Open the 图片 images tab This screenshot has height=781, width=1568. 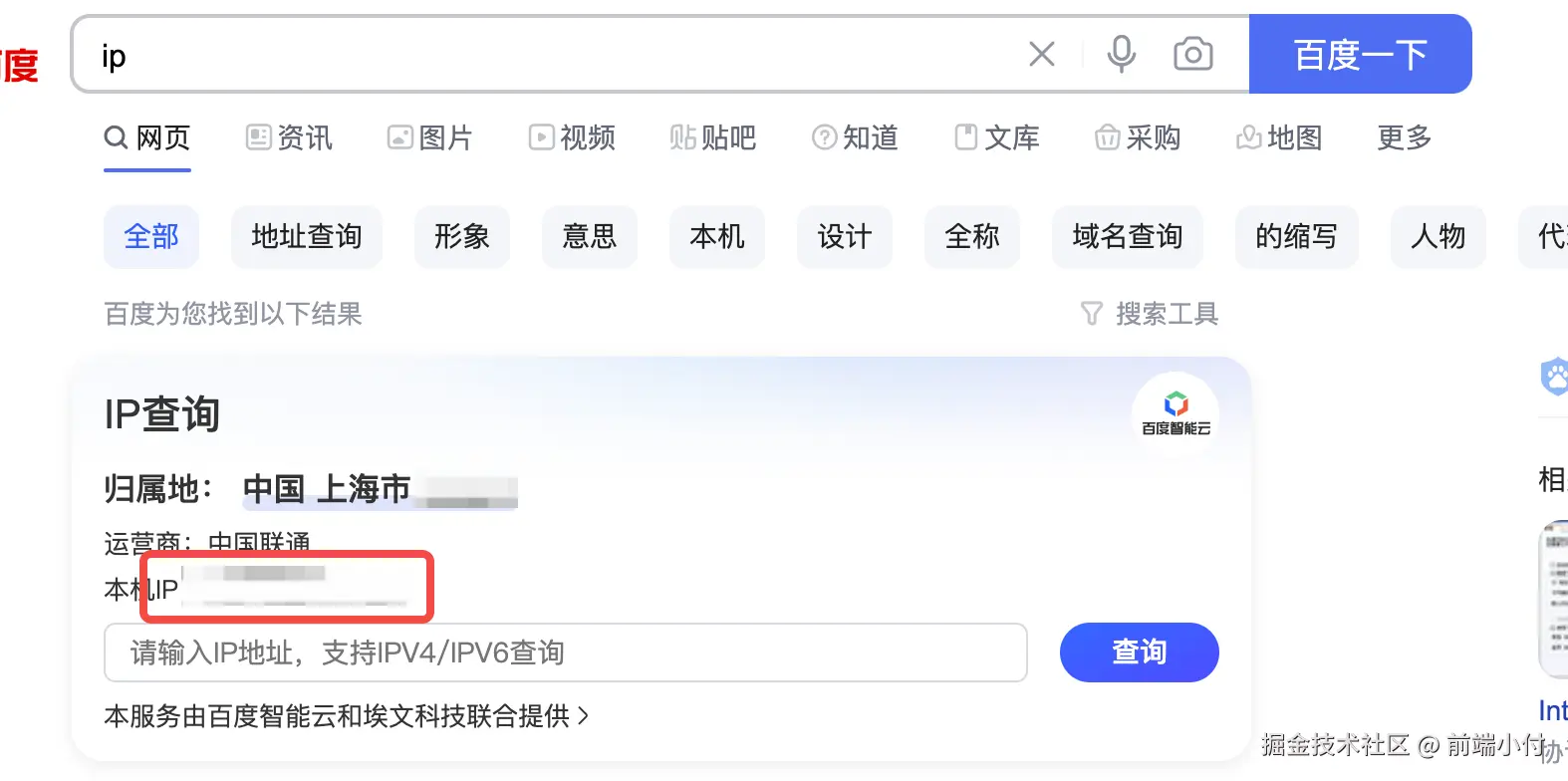(430, 137)
